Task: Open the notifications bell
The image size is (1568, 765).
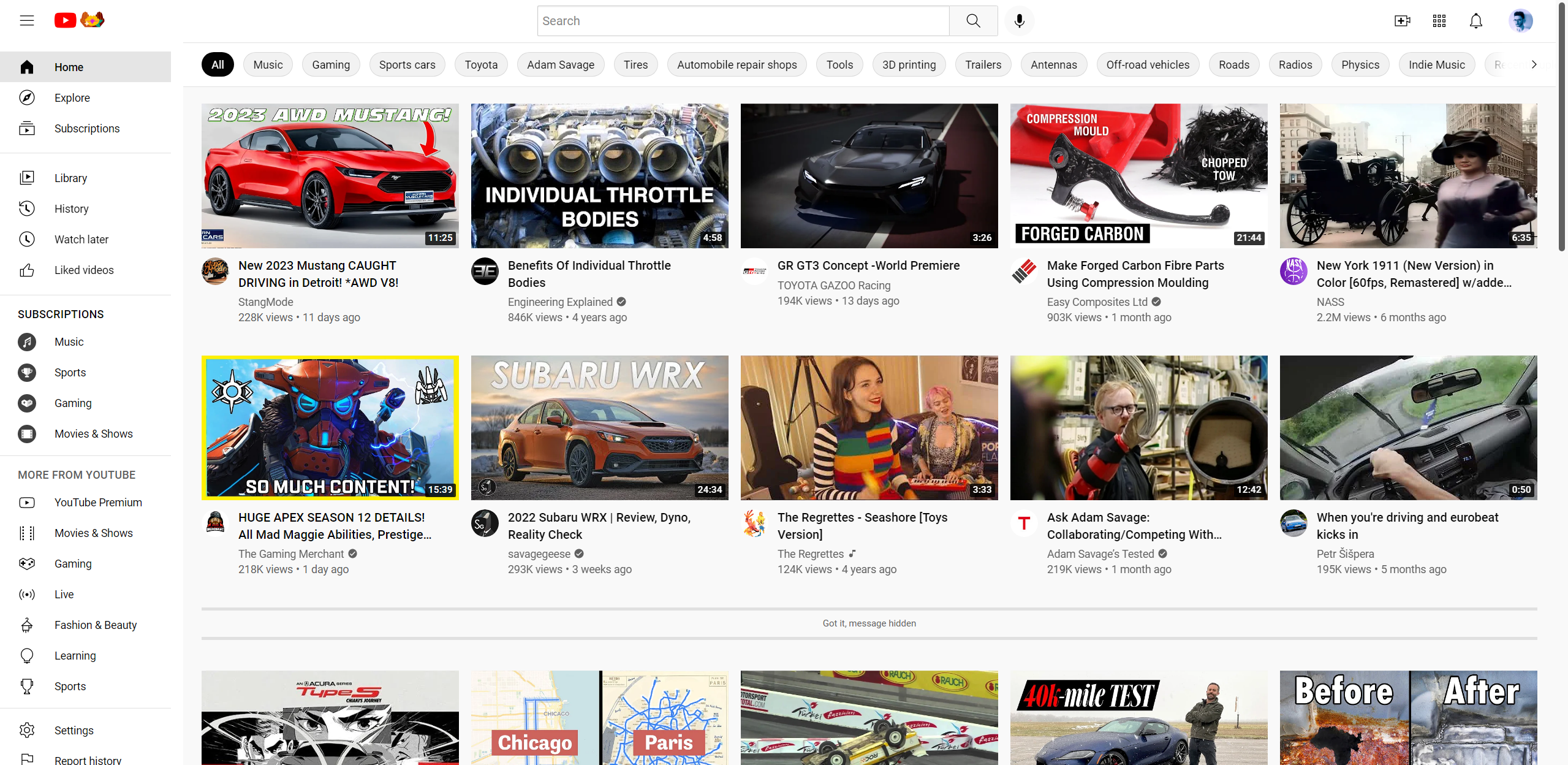Action: pos(1476,21)
